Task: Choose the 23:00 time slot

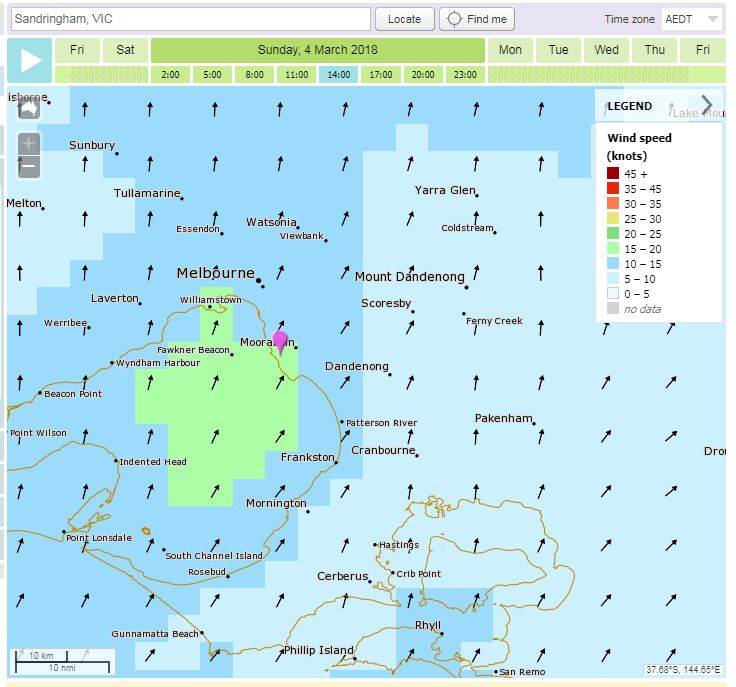Action: (464, 75)
